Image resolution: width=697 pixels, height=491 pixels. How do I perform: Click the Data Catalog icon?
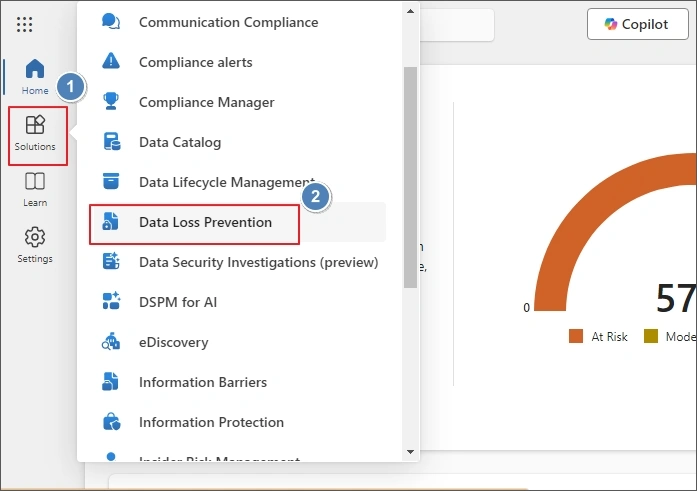tap(111, 141)
